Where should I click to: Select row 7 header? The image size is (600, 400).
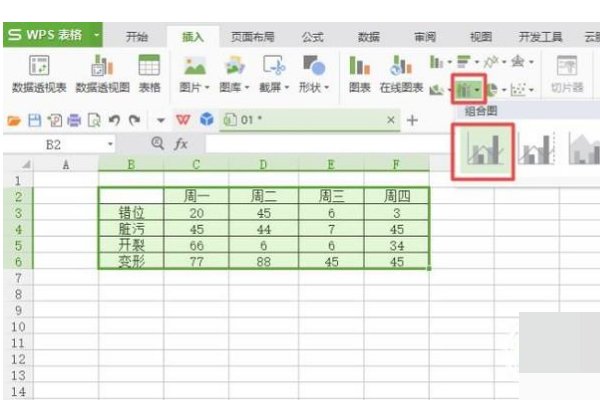pyautogui.click(x=18, y=278)
